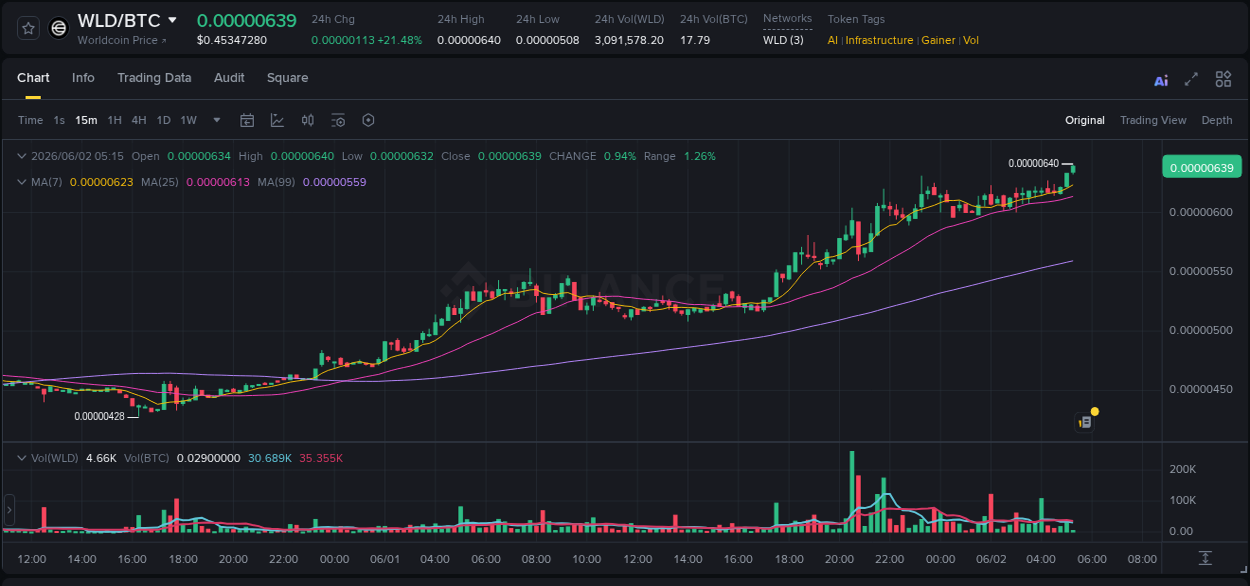Click the CHANGE value 0.94%
The width and height of the screenshot is (1250, 586).
click(620, 156)
